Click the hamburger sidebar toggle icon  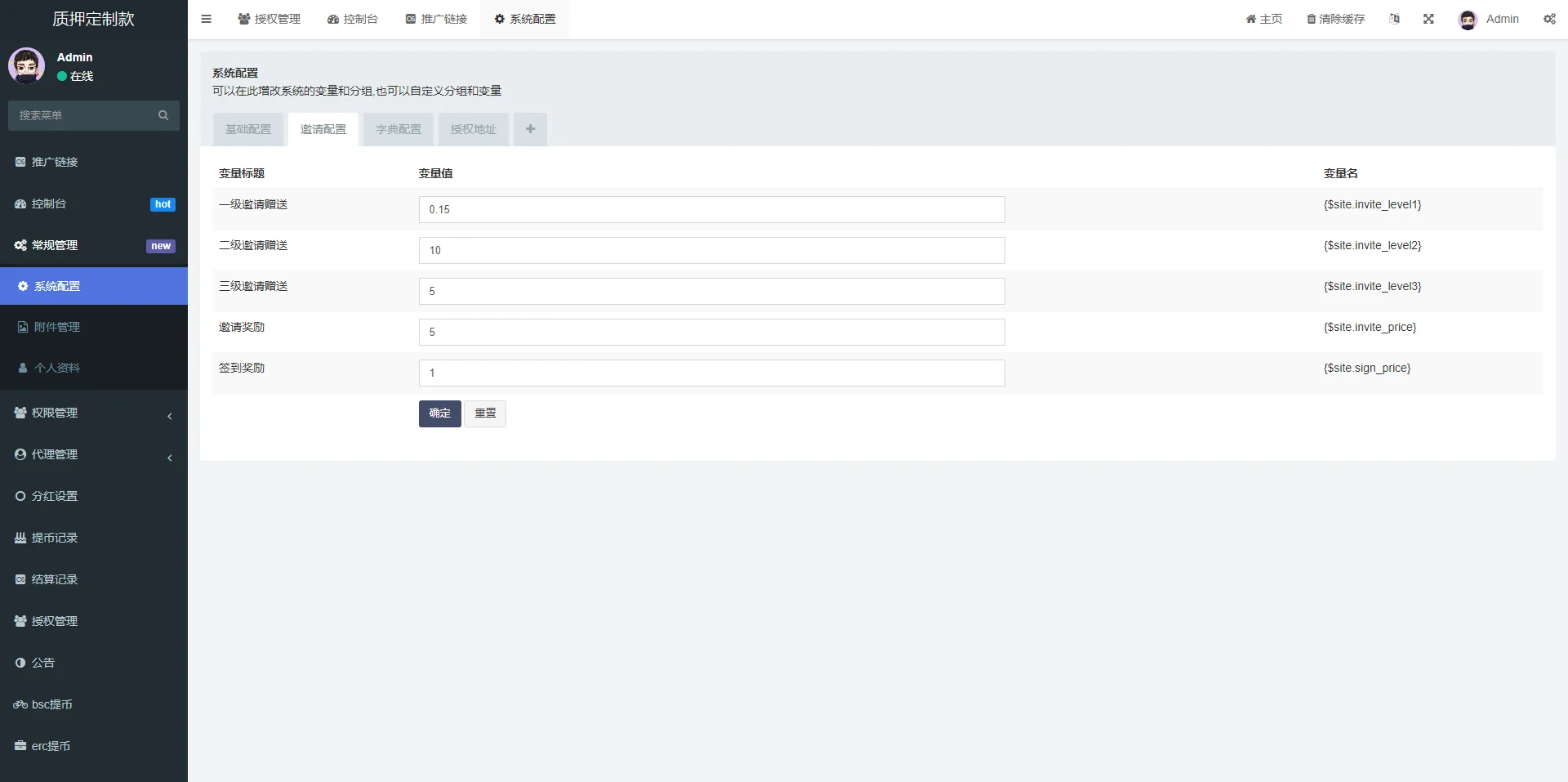click(206, 19)
